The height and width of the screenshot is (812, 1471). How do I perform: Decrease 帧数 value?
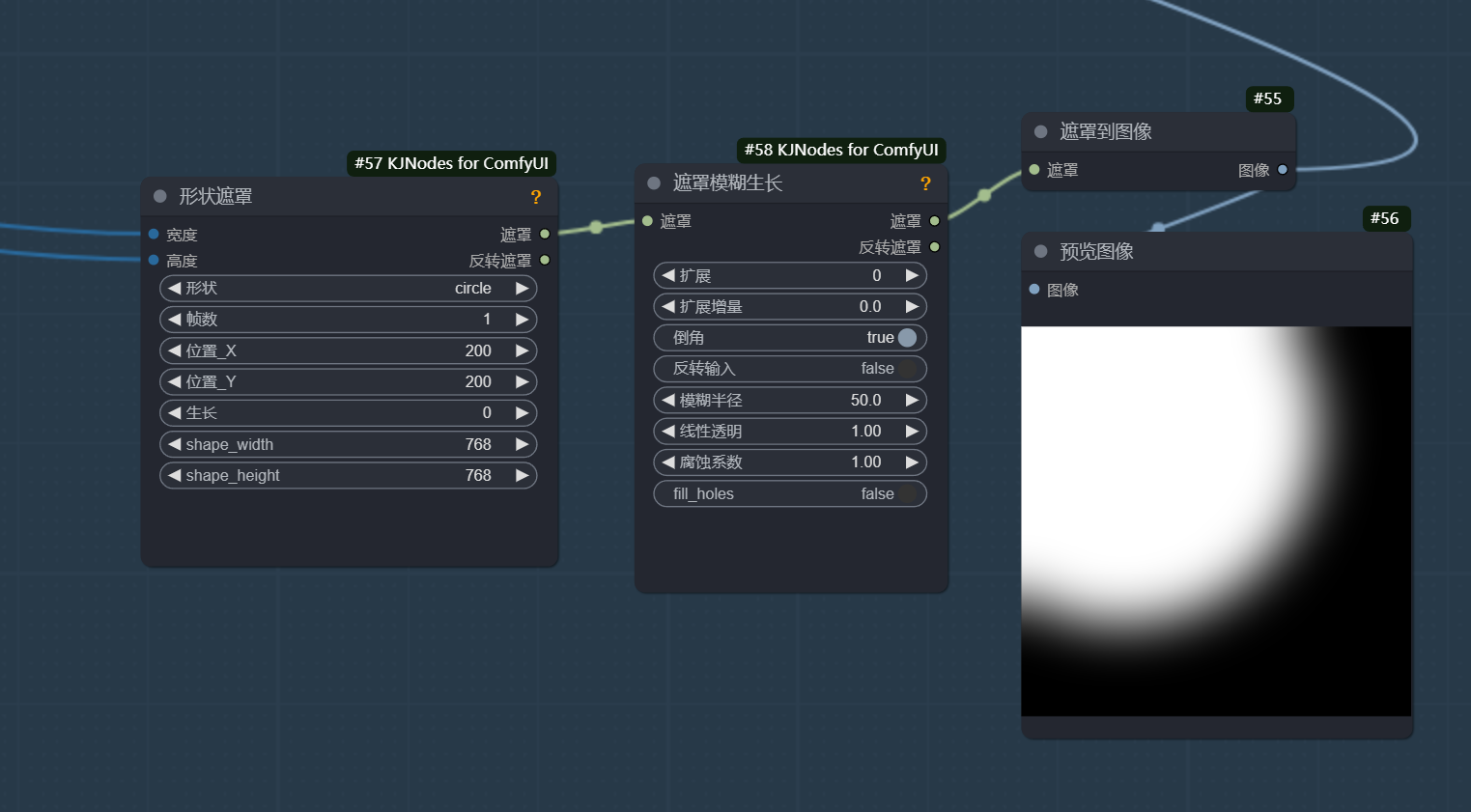[x=175, y=319]
